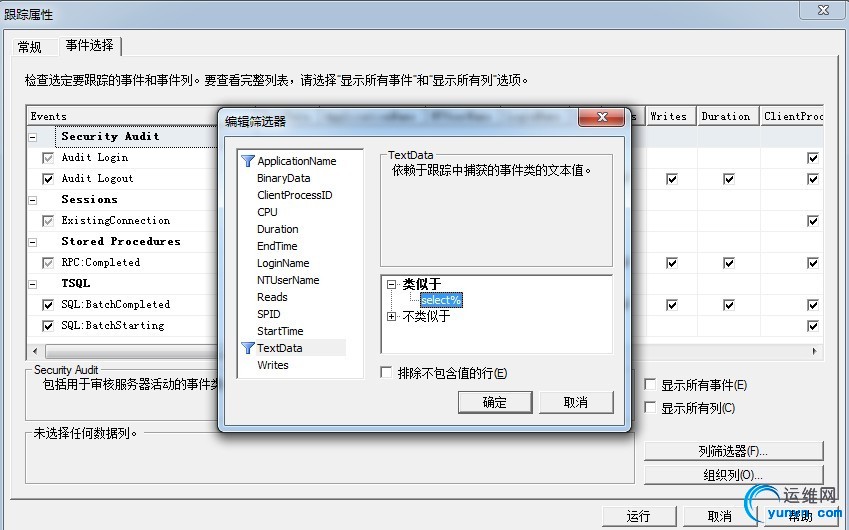
Task: Select Writes in the filter list
Action: click(273, 365)
